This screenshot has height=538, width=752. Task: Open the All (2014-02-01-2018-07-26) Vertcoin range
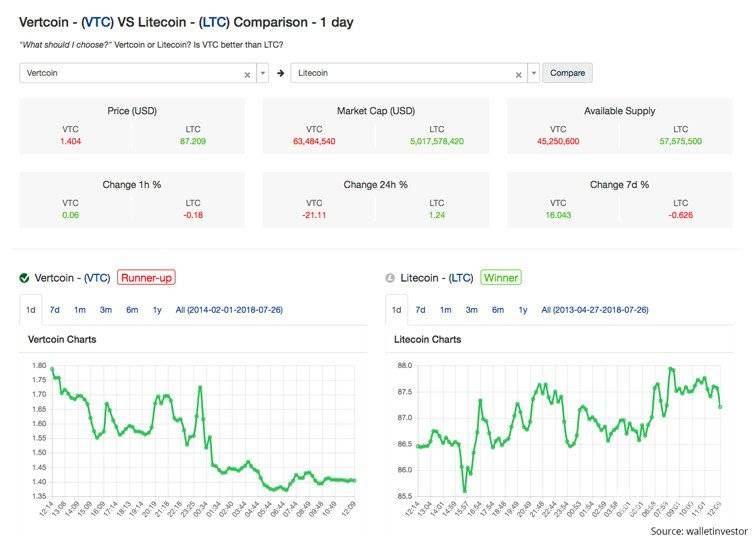pos(229,310)
